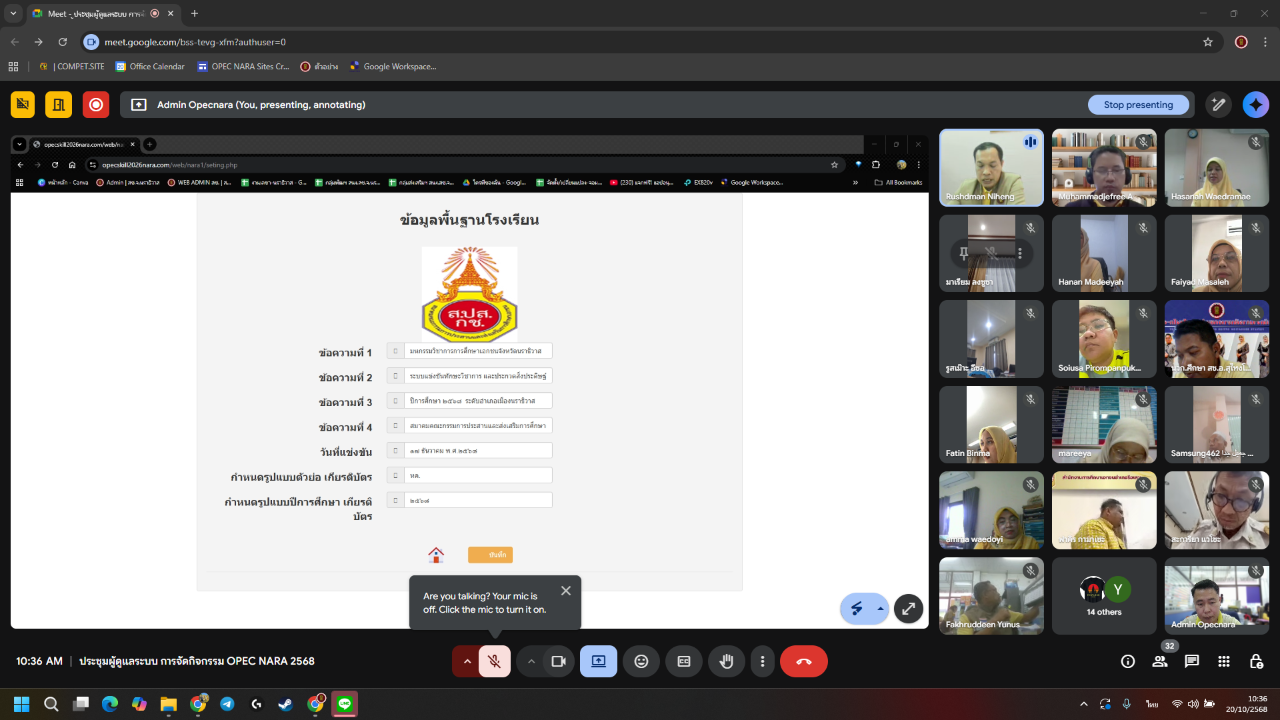Open the Gemini sparkle assistant
This screenshot has height=720, width=1280.
[x=1255, y=105]
